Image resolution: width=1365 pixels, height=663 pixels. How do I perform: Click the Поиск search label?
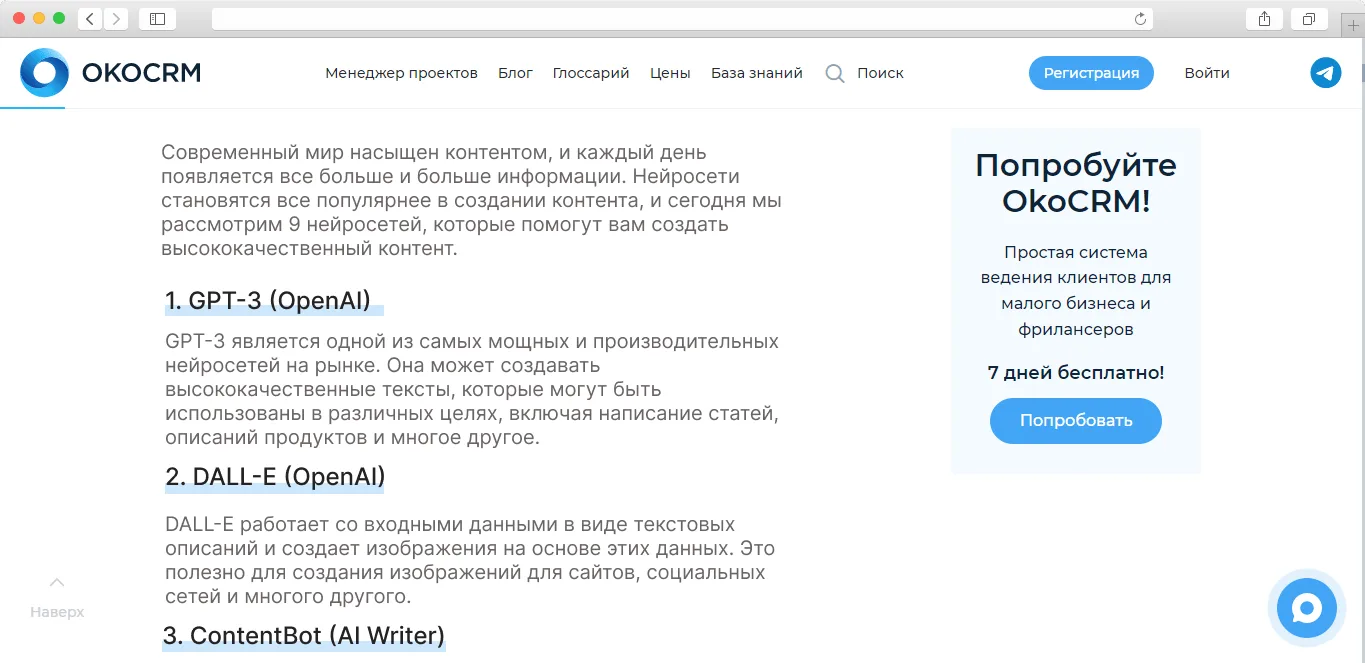pos(880,73)
